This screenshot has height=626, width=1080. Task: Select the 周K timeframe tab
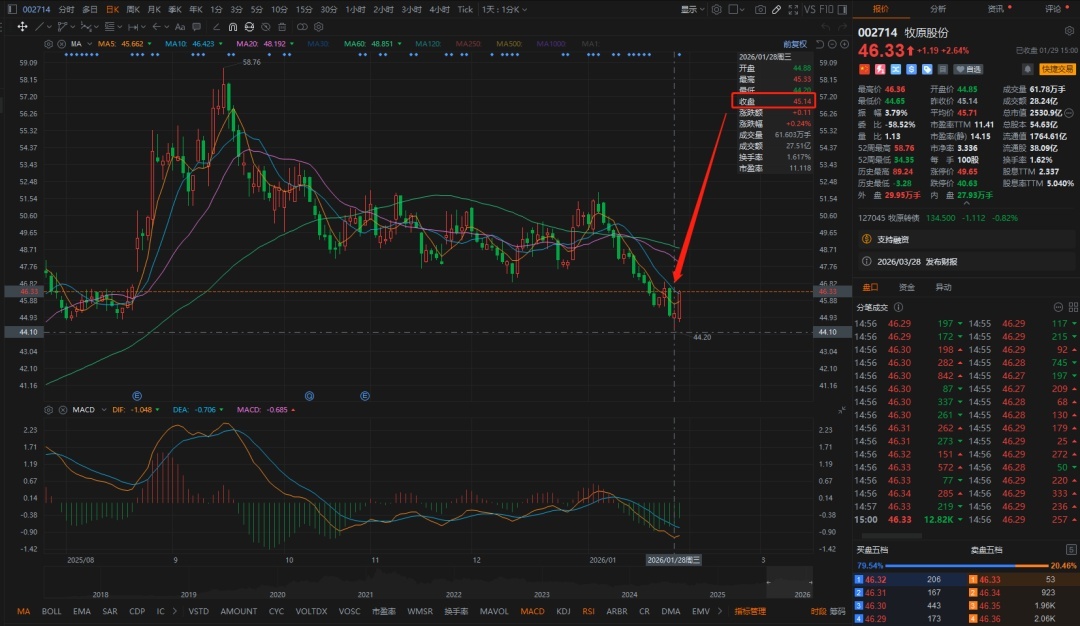point(132,9)
